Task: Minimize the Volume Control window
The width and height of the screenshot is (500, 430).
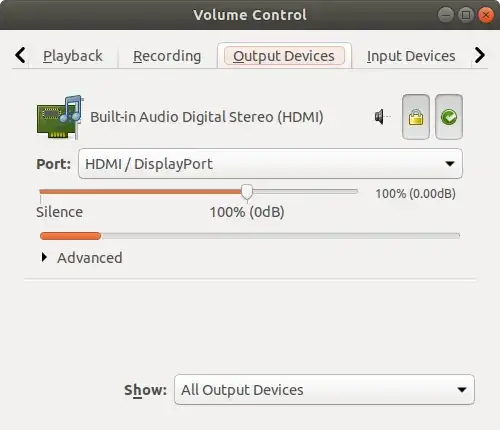Action: (445, 15)
